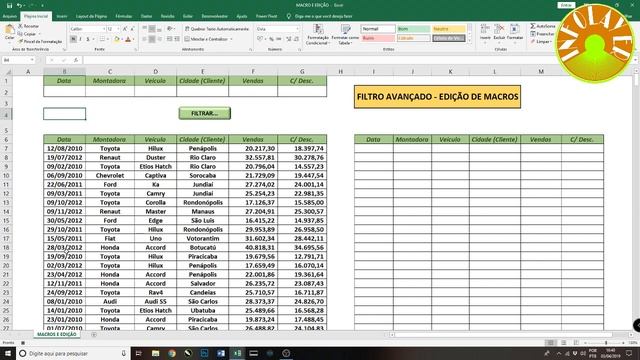This screenshot has width=640, height=360.
Task: Toggle Quebrar Texto Automaticamente wrap text
Action: (x=217, y=29)
